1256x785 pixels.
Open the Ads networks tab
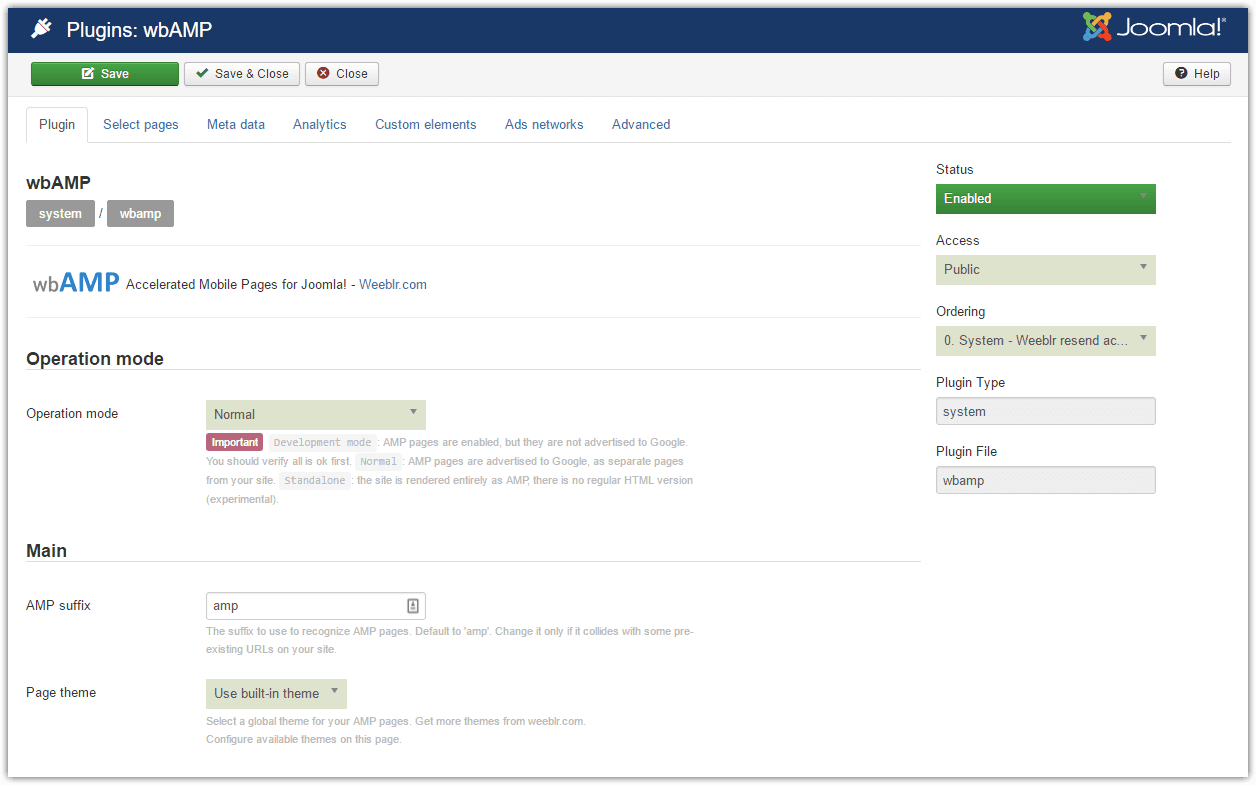coord(544,125)
